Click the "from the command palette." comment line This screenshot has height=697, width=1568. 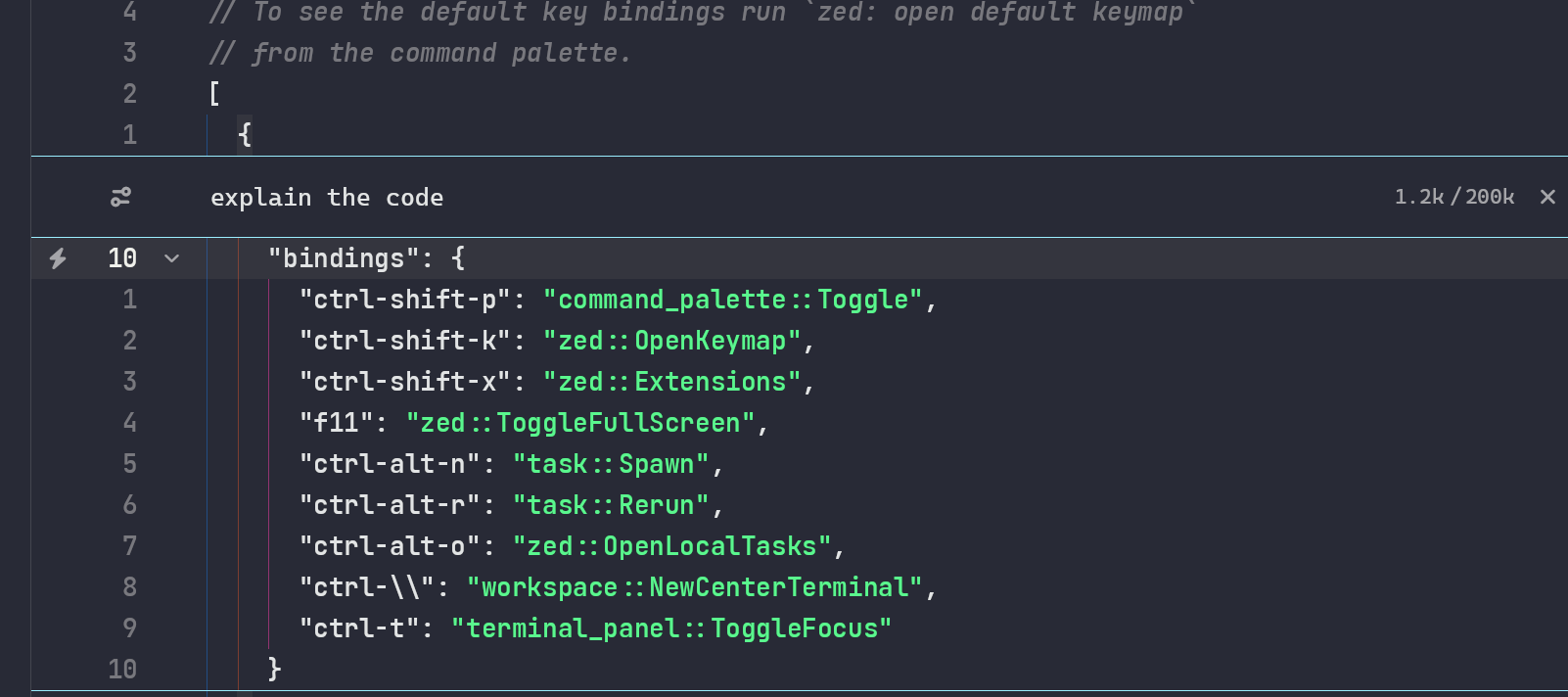[x=440, y=53]
